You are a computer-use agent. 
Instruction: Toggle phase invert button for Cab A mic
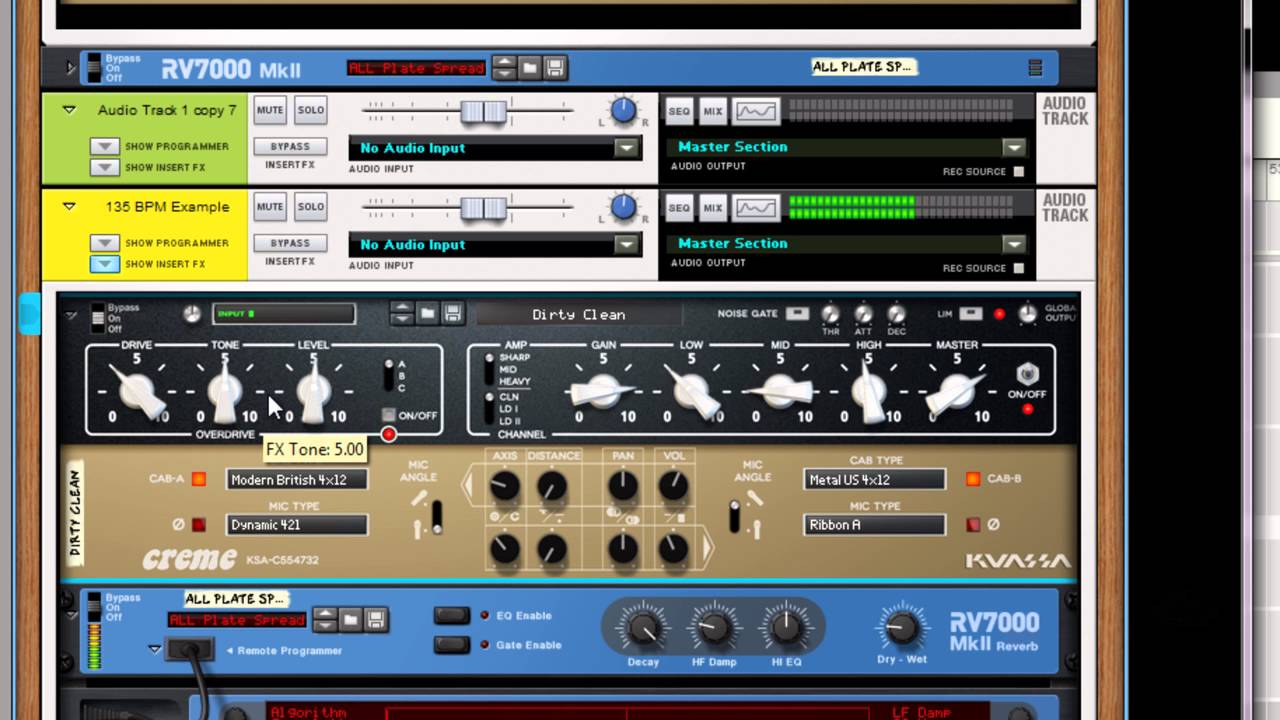(199, 524)
